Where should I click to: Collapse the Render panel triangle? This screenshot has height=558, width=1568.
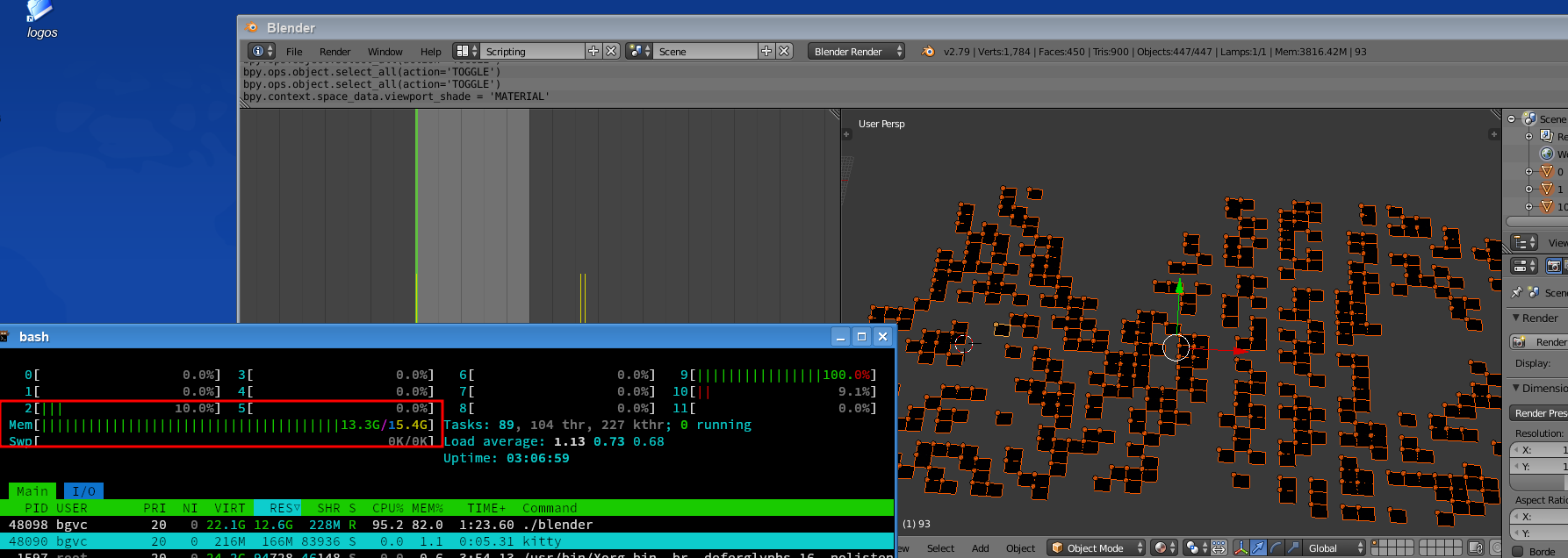pyautogui.click(x=1516, y=318)
